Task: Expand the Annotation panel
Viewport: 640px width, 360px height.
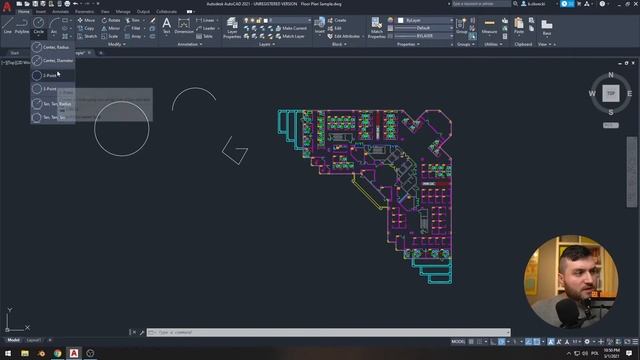Action: click(x=190, y=44)
